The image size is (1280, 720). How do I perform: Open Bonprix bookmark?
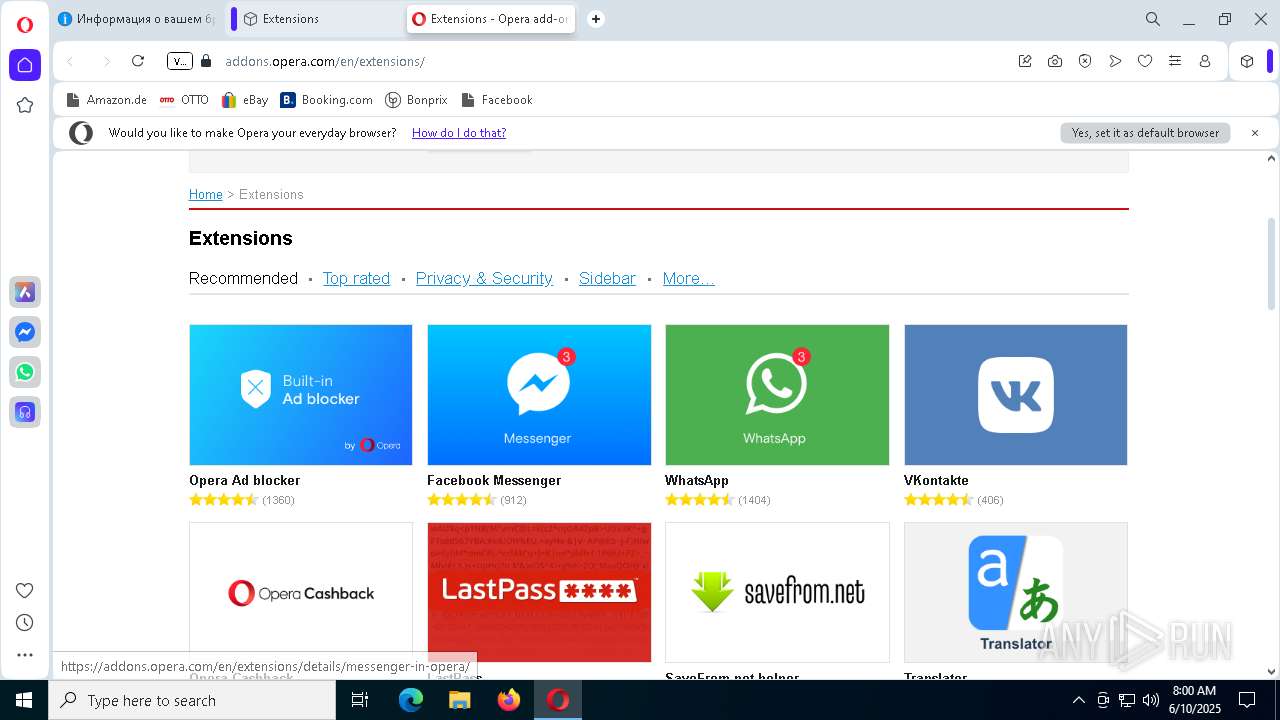(416, 100)
